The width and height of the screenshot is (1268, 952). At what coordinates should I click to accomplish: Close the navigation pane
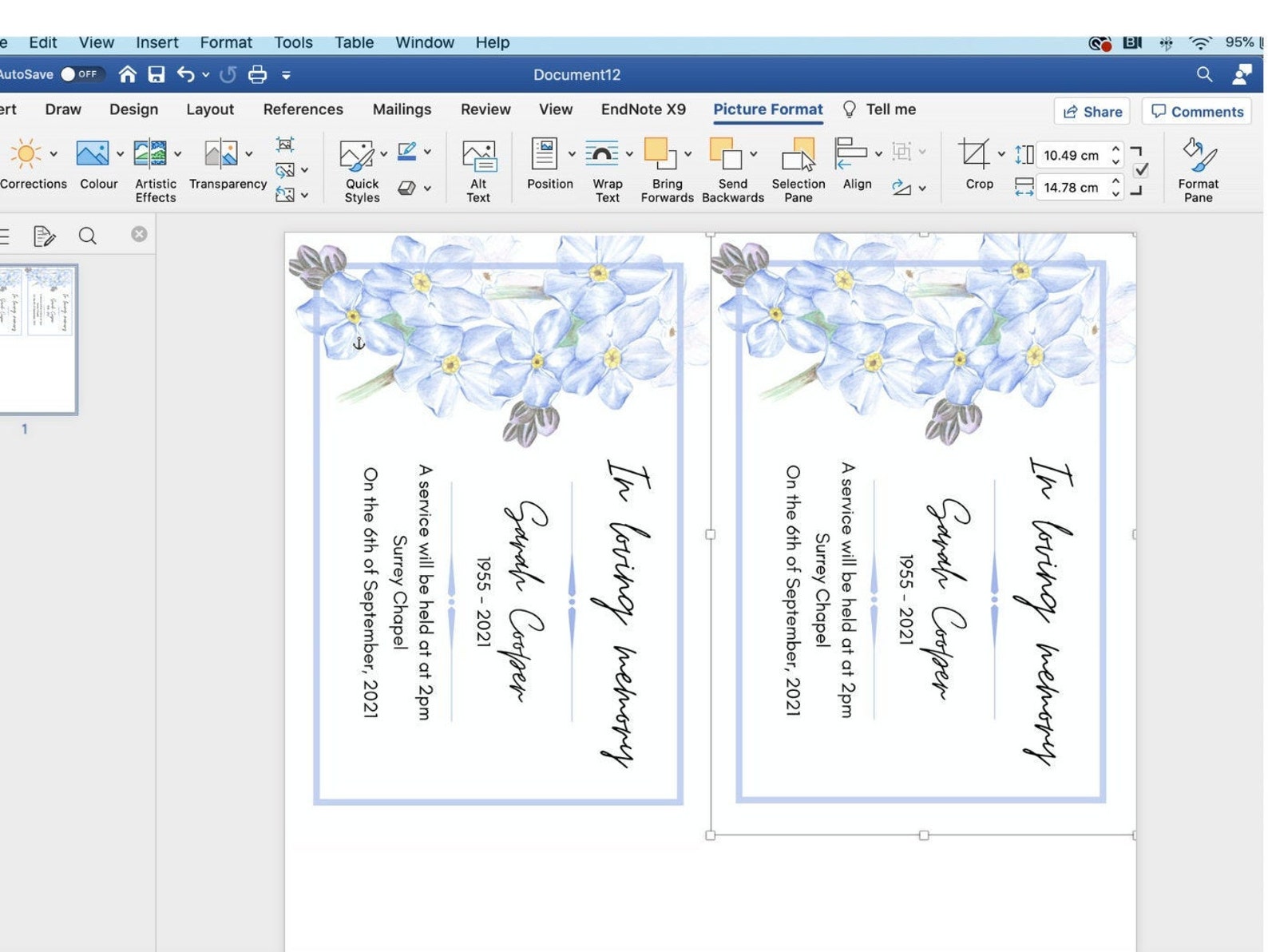139,234
